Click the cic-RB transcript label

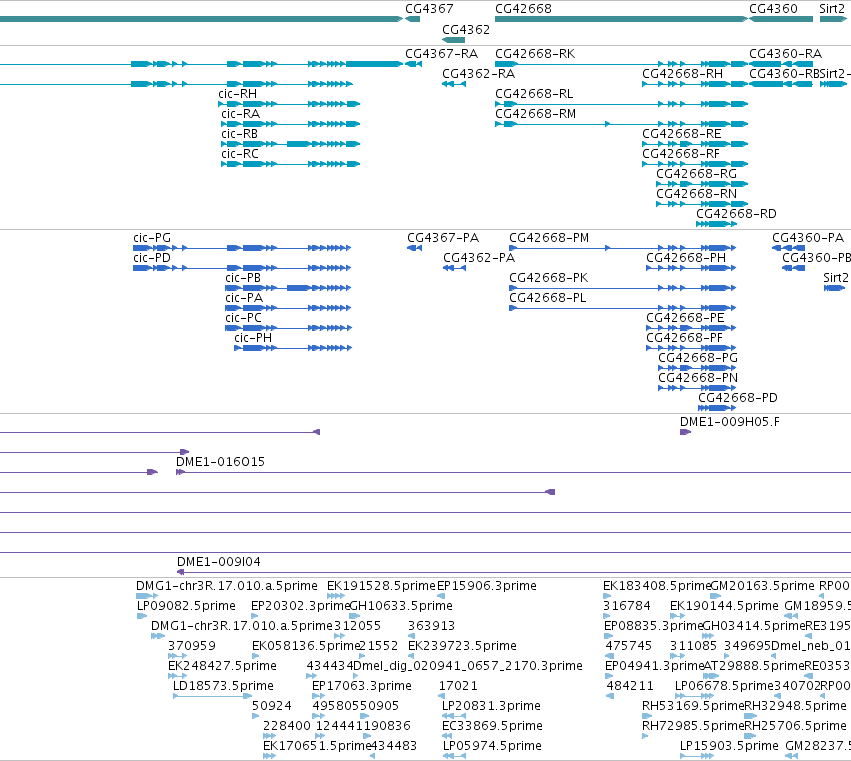pyautogui.click(x=239, y=134)
